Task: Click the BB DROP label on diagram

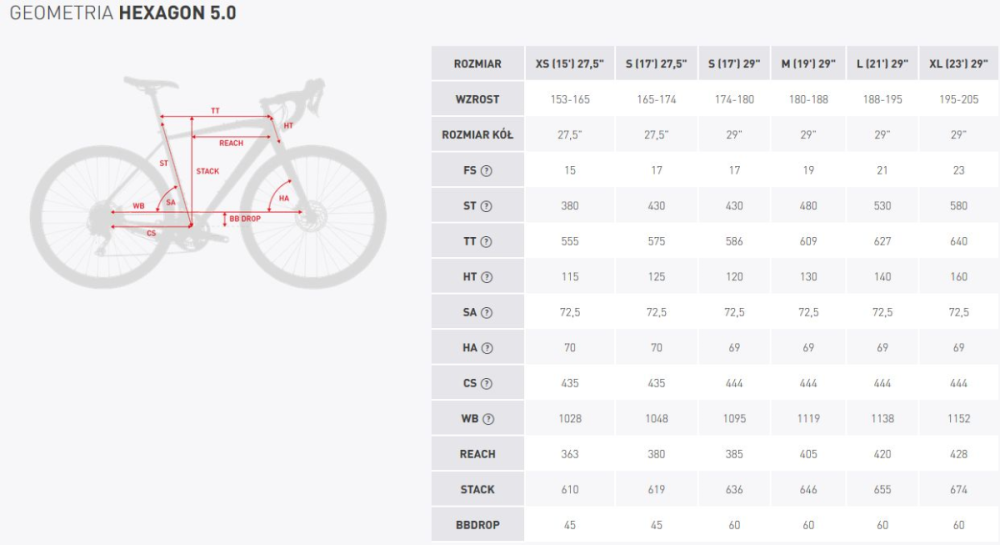Action: 245,218
